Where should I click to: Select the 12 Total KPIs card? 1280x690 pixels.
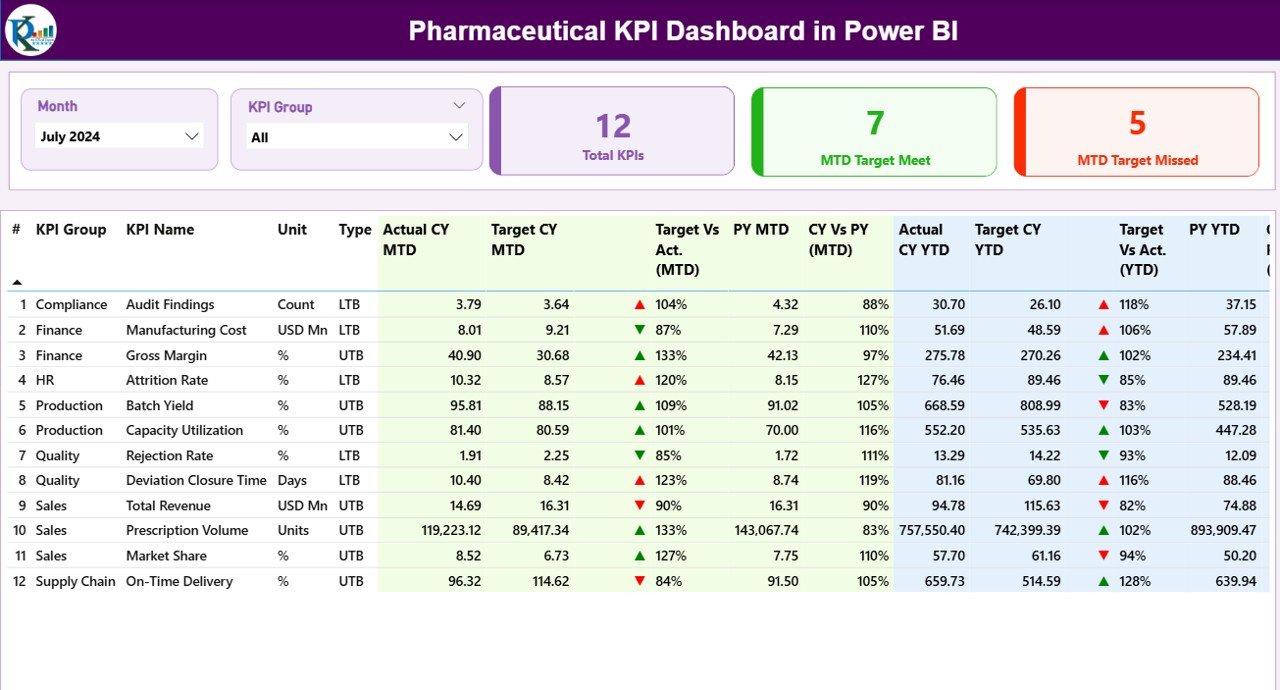tap(612, 131)
